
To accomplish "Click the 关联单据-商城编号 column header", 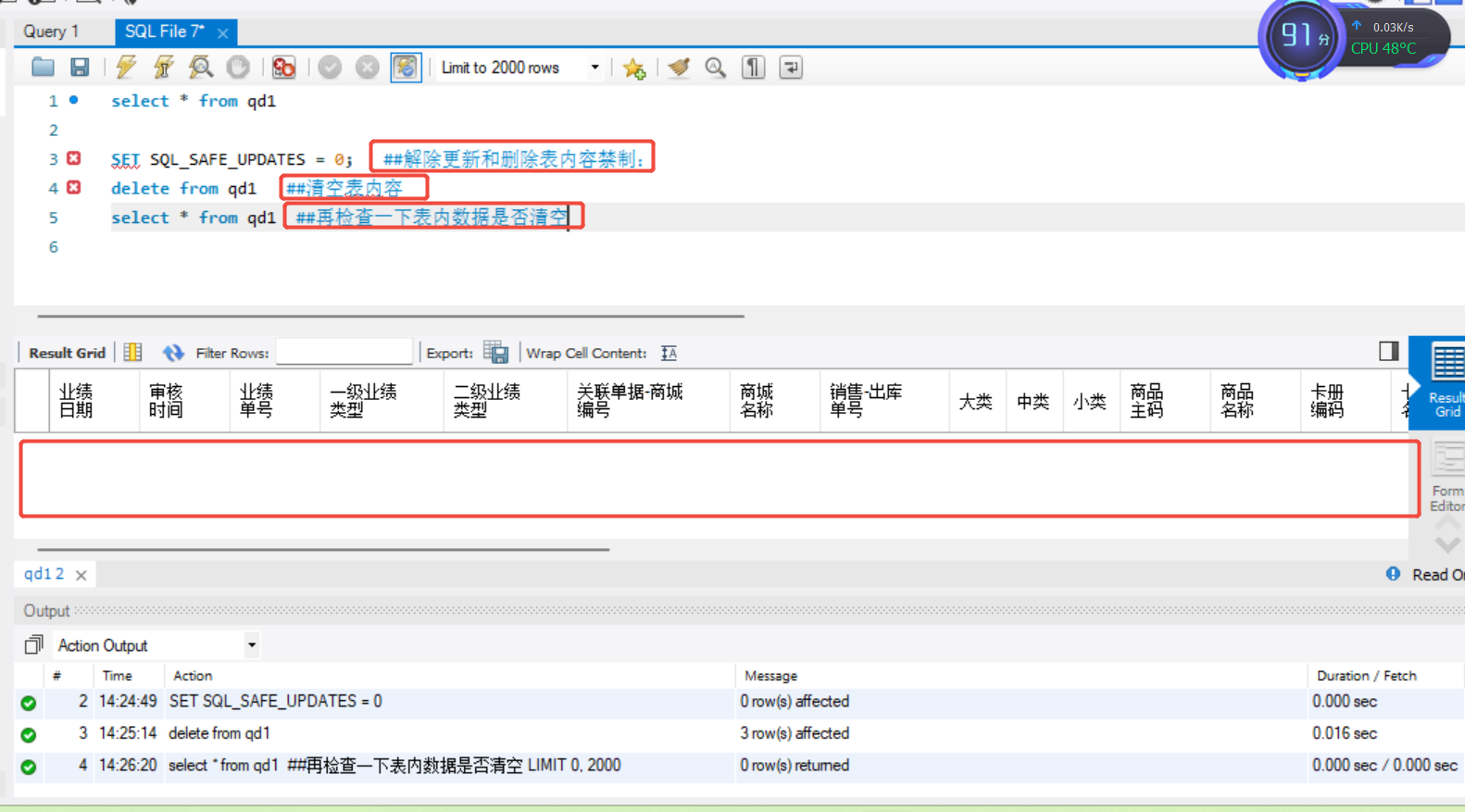I will tap(648, 401).
